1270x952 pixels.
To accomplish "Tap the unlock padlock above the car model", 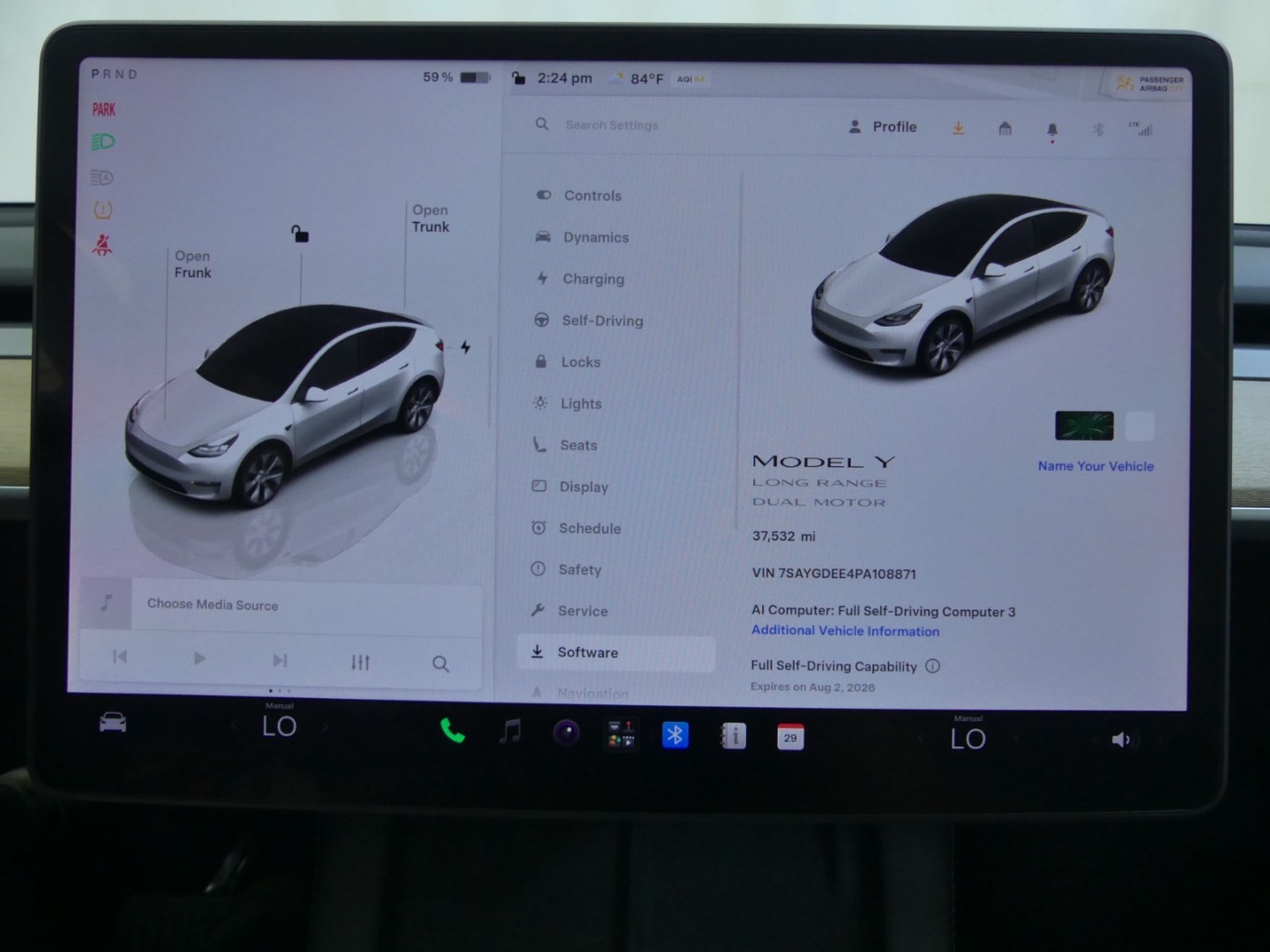I will [x=300, y=234].
